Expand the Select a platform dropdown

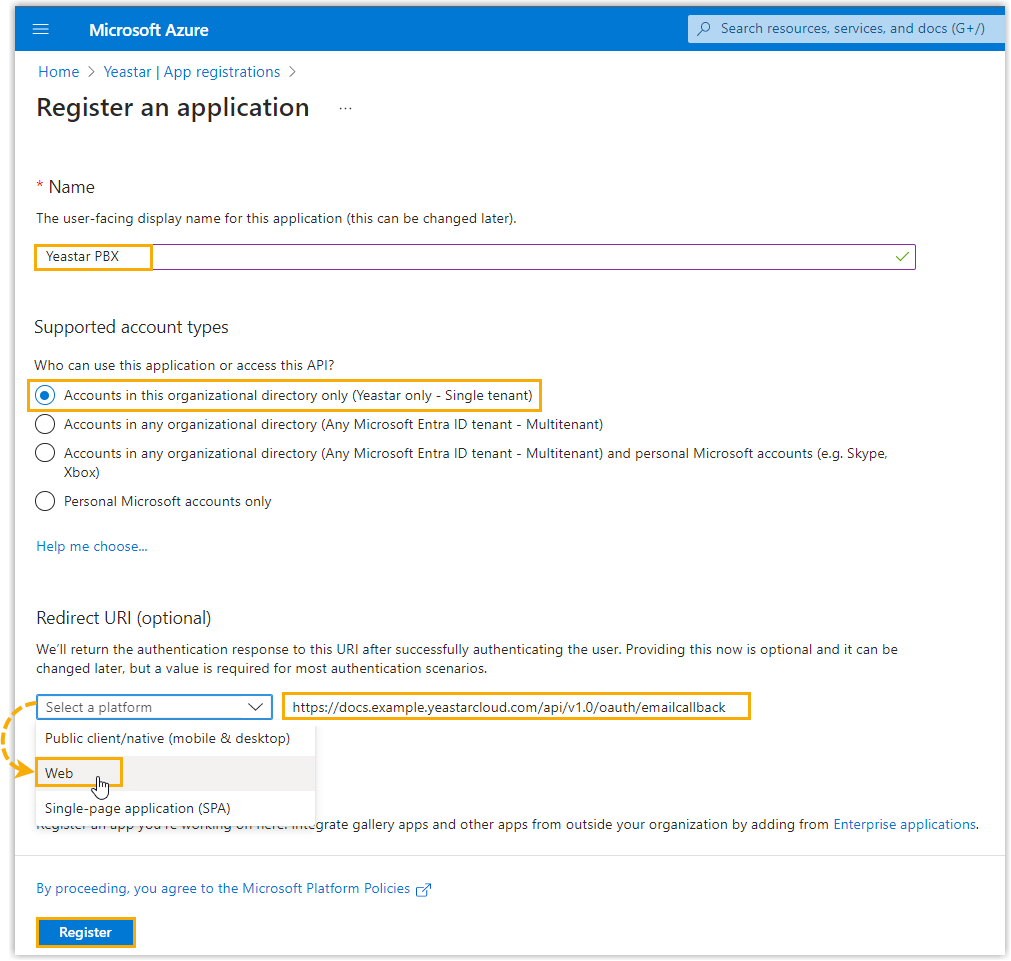pos(154,707)
